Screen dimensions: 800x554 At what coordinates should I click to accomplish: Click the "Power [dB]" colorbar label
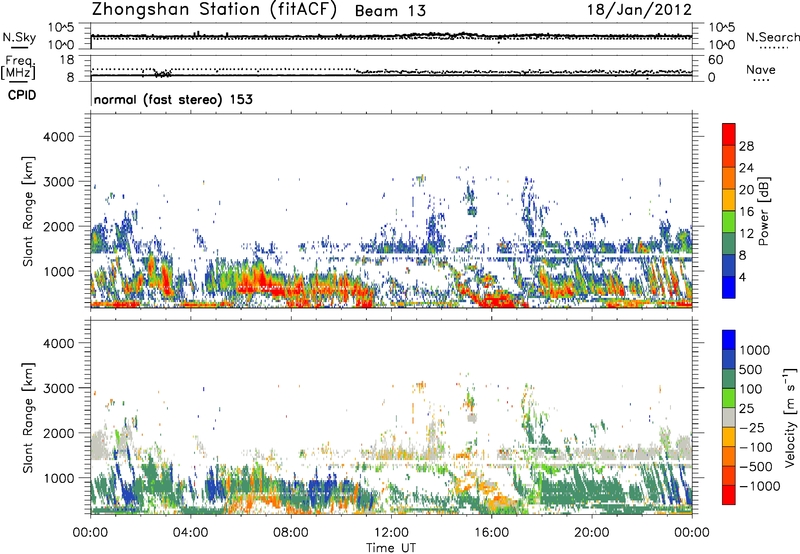(x=764, y=211)
